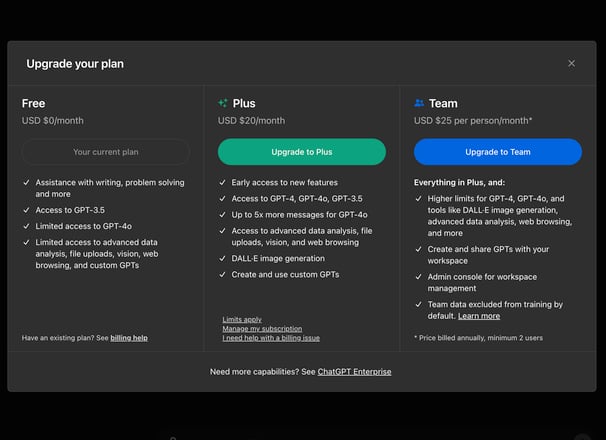
Task: Open the Learn more link about training
Action: point(479,316)
